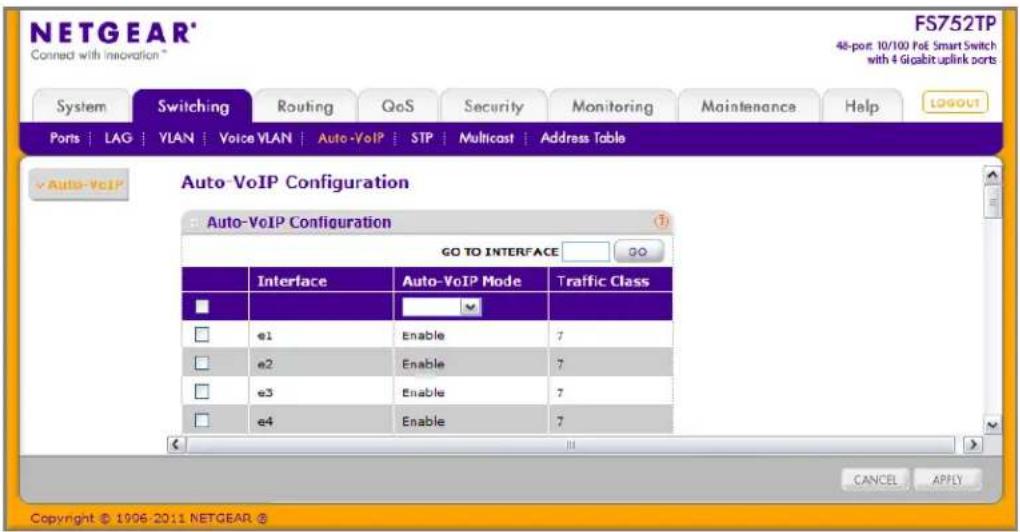Click the Enable value in row e4
This screenshot has height=532, width=1020.
tap(423, 421)
